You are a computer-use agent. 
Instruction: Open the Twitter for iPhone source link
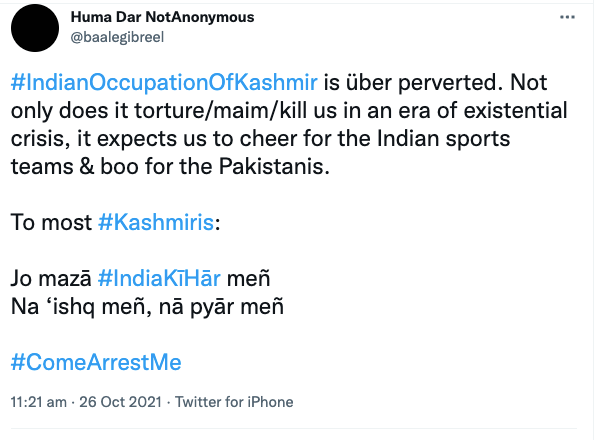click(235, 402)
